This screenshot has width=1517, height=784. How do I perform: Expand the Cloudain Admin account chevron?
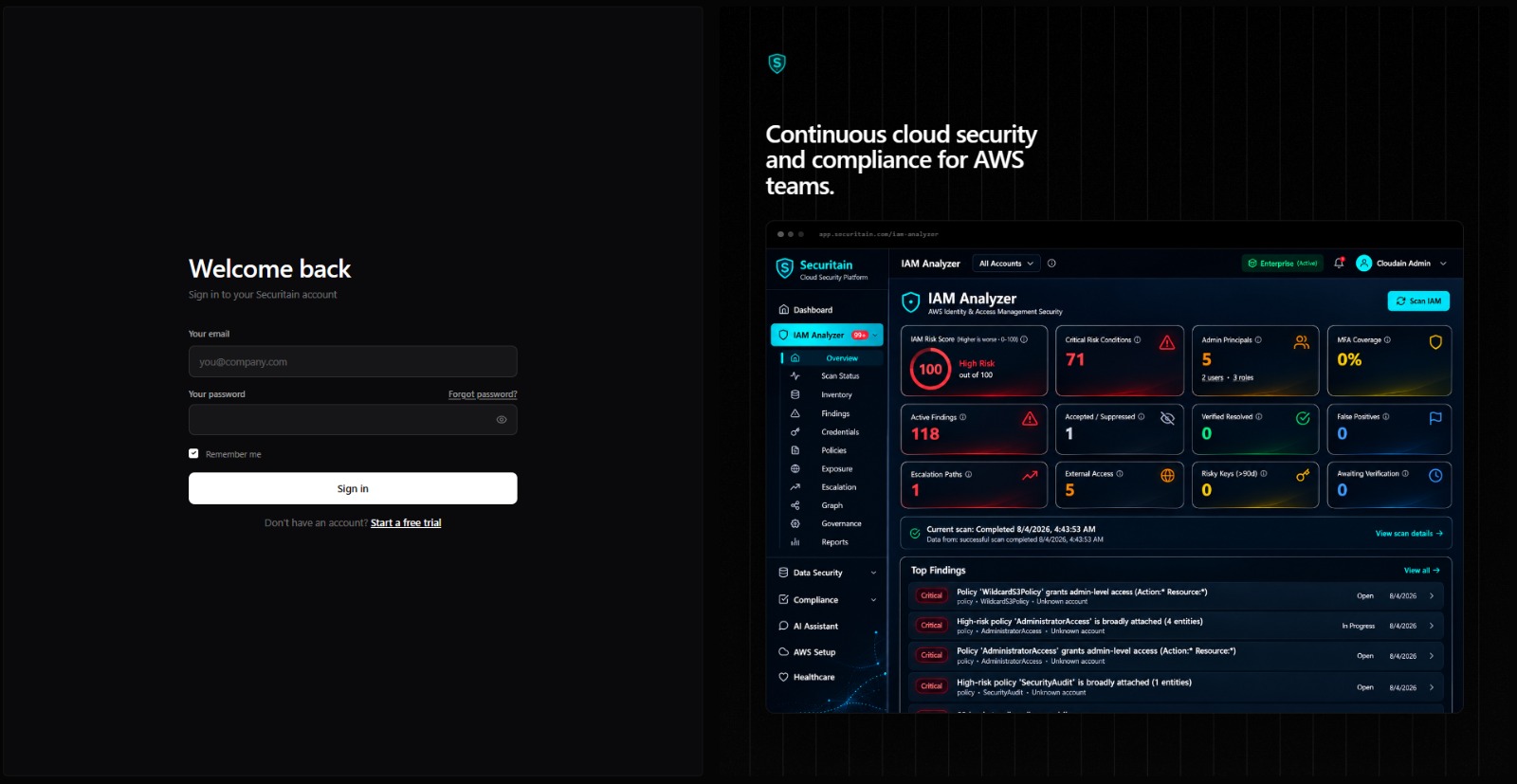pyautogui.click(x=1443, y=264)
